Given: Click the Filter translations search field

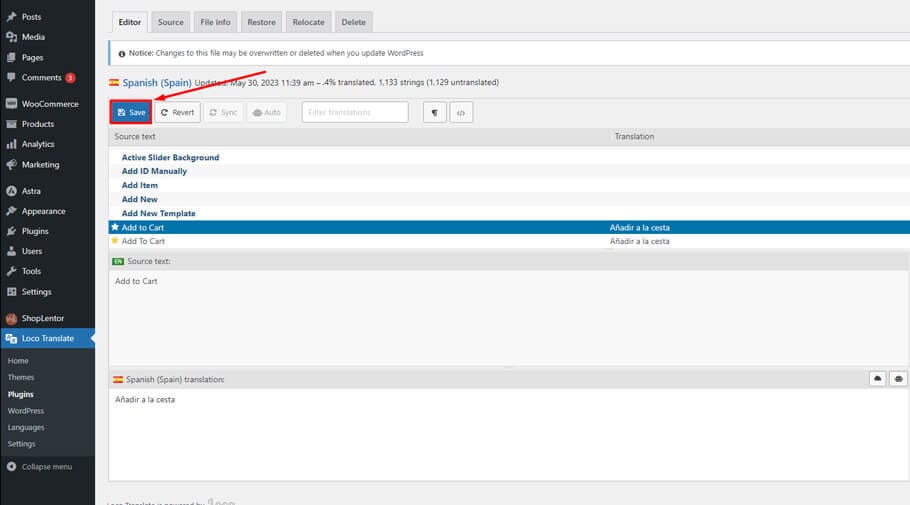Looking at the screenshot, I should pos(355,112).
